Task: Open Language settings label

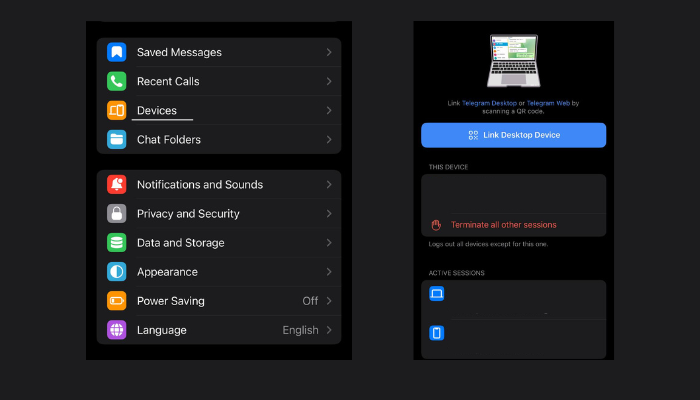Action: click(x=162, y=330)
